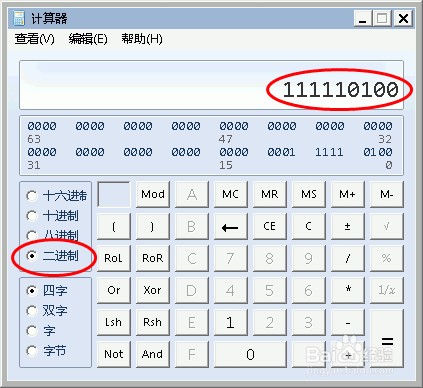Add to memory with M+
423x388 pixels.
pyautogui.click(x=348, y=194)
